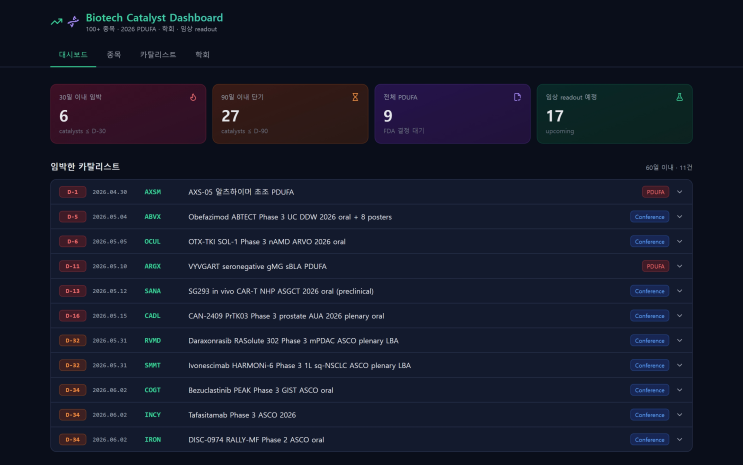Expand the ABVX row chevron
The image size is (743, 465).
[680, 217]
